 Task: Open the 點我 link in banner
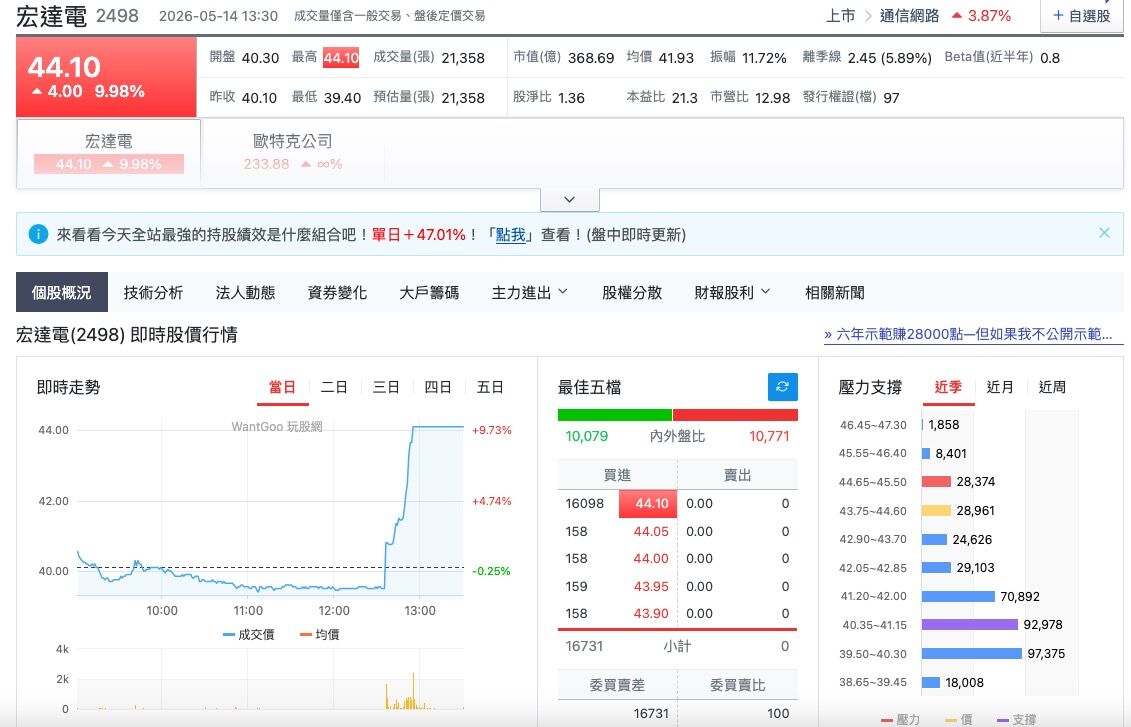pyautogui.click(x=511, y=234)
